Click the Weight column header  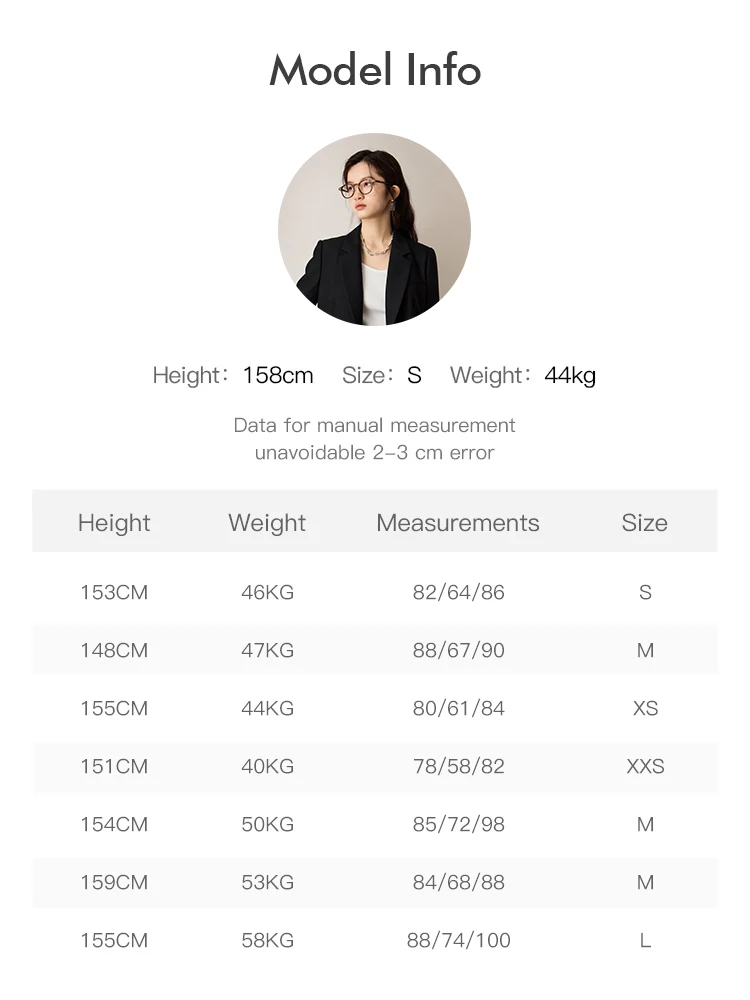tap(267, 522)
